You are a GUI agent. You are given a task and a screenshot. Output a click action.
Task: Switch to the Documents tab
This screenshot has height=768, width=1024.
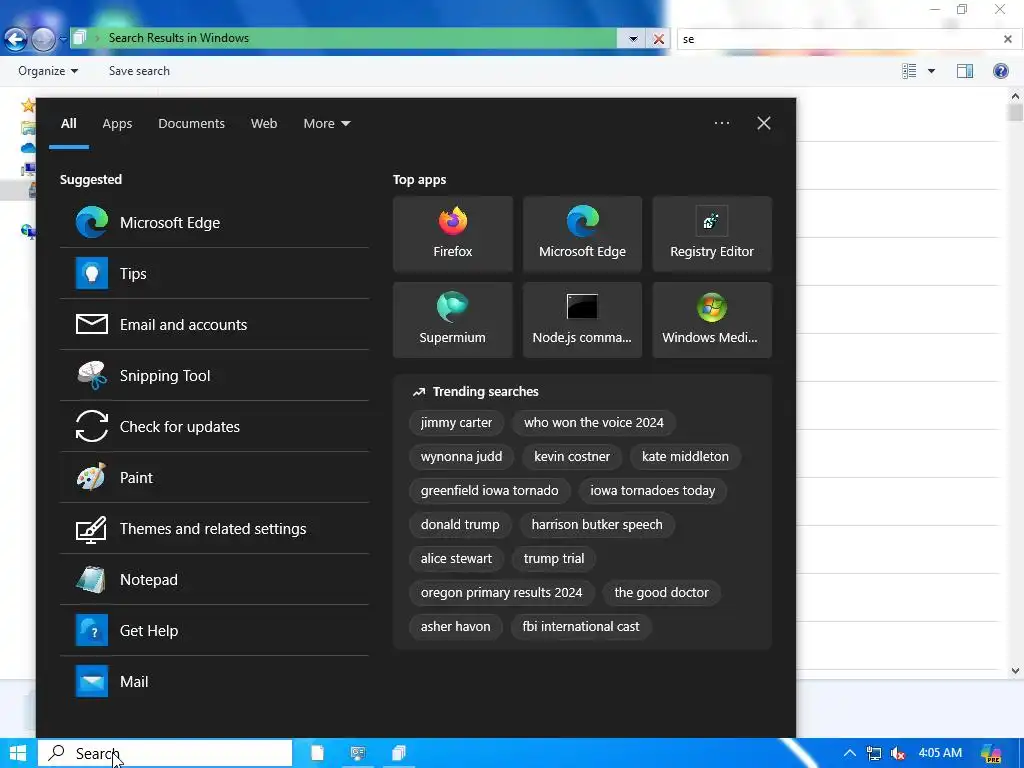(191, 123)
